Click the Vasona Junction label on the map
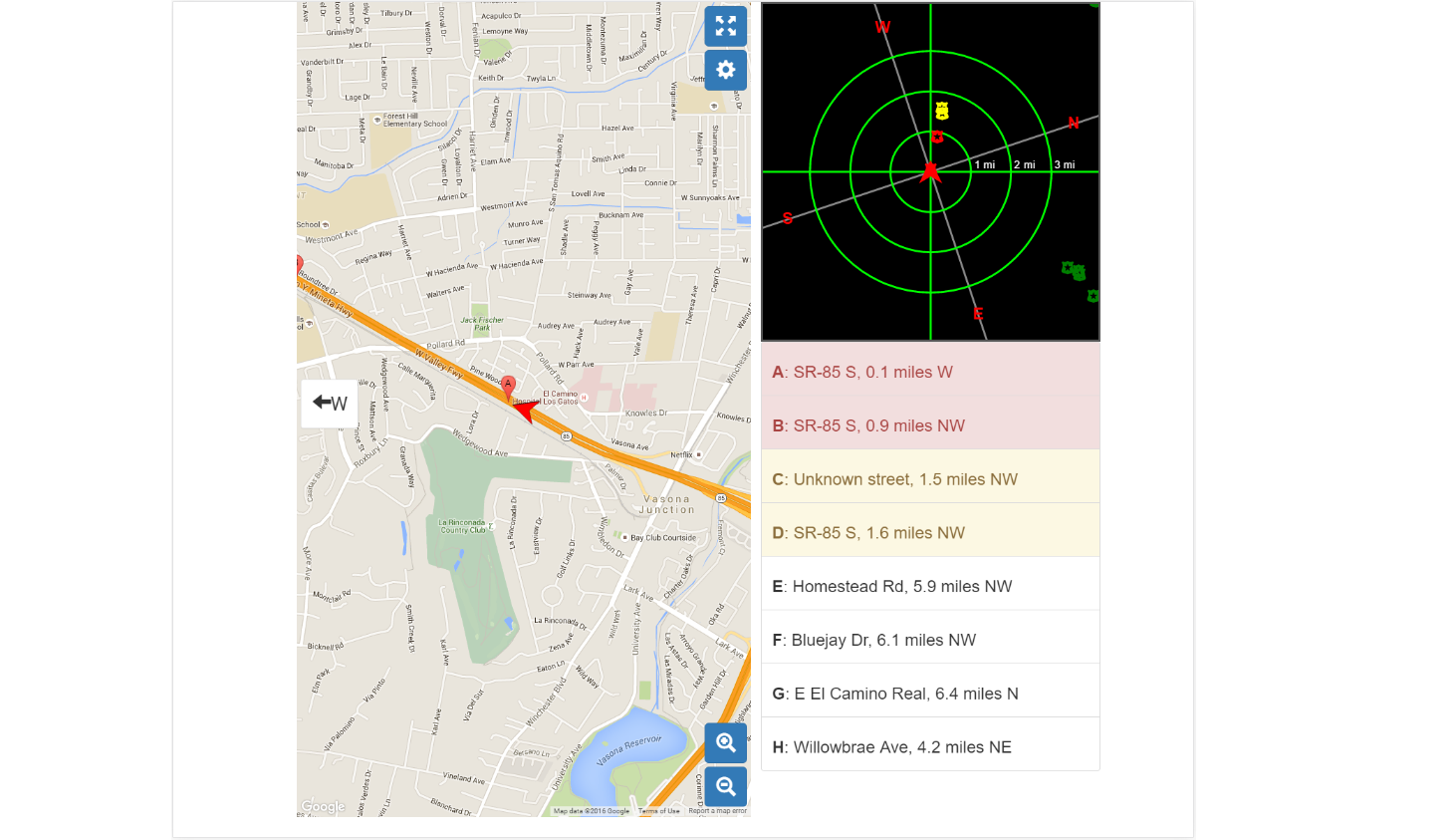Viewport: 1456px width, 840px height. (x=667, y=504)
